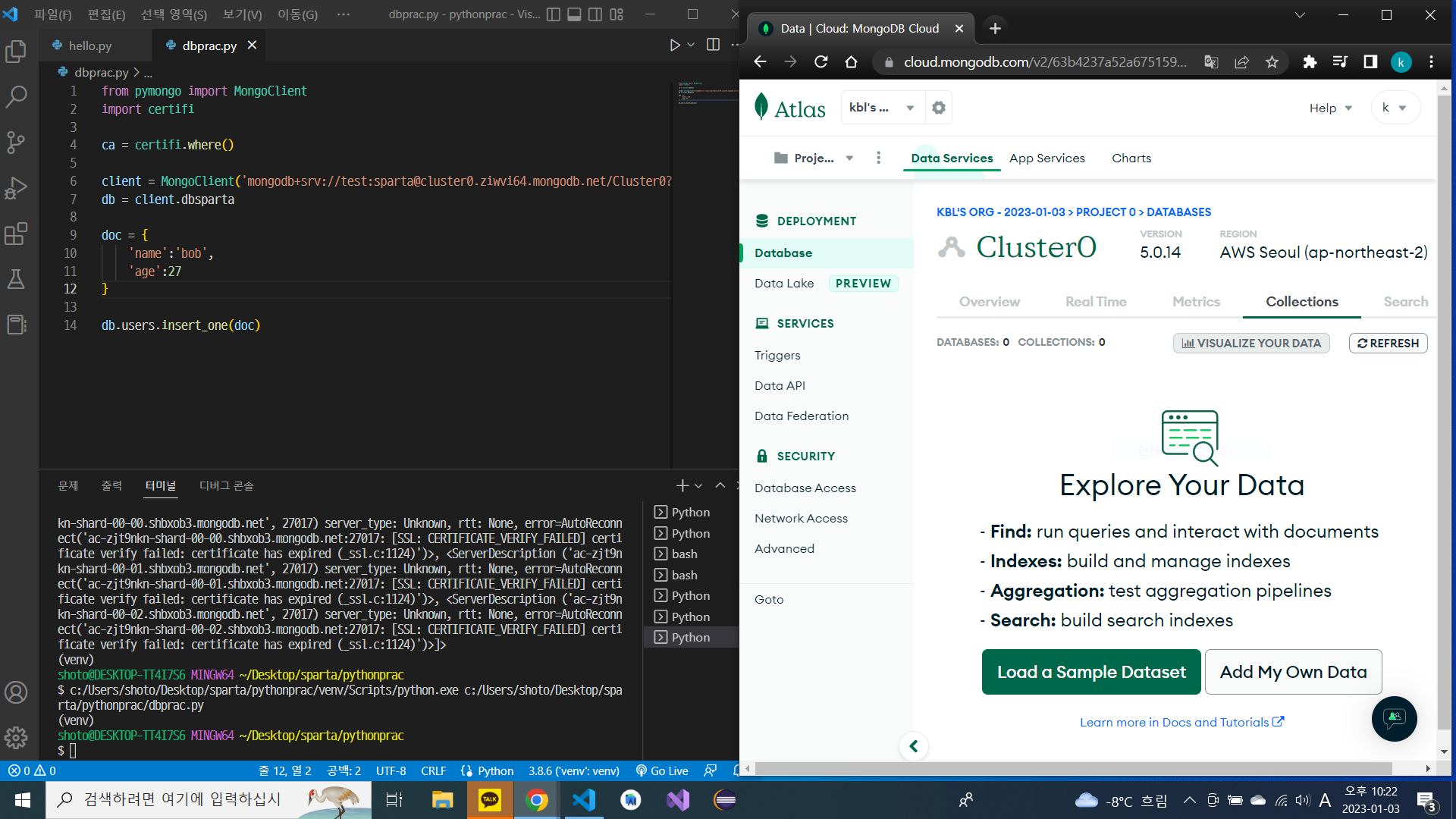The height and width of the screenshot is (819, 1456).
Task: Open the Help dropdown in Atlas
Action: pyautogui.click(x=1331, y=108)
